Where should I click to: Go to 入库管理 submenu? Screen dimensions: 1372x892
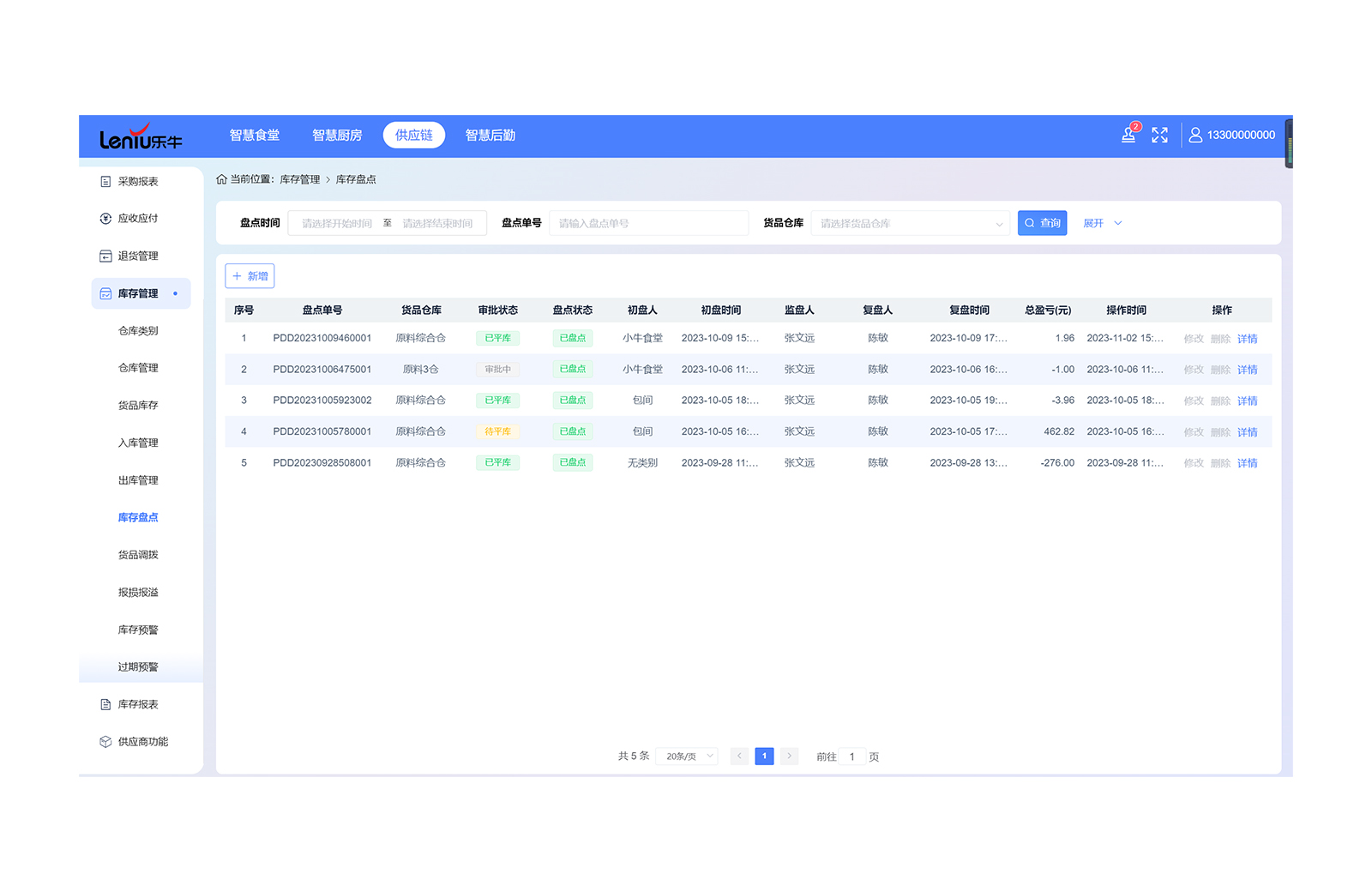click(138, 443)
